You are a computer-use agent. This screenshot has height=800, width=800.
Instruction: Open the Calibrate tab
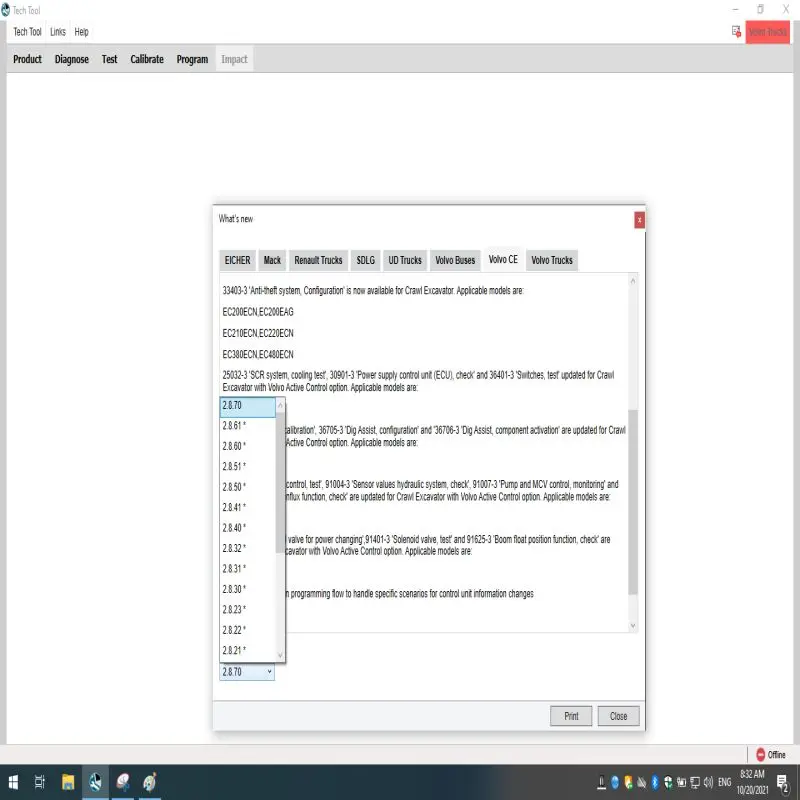tap(147, 59)
